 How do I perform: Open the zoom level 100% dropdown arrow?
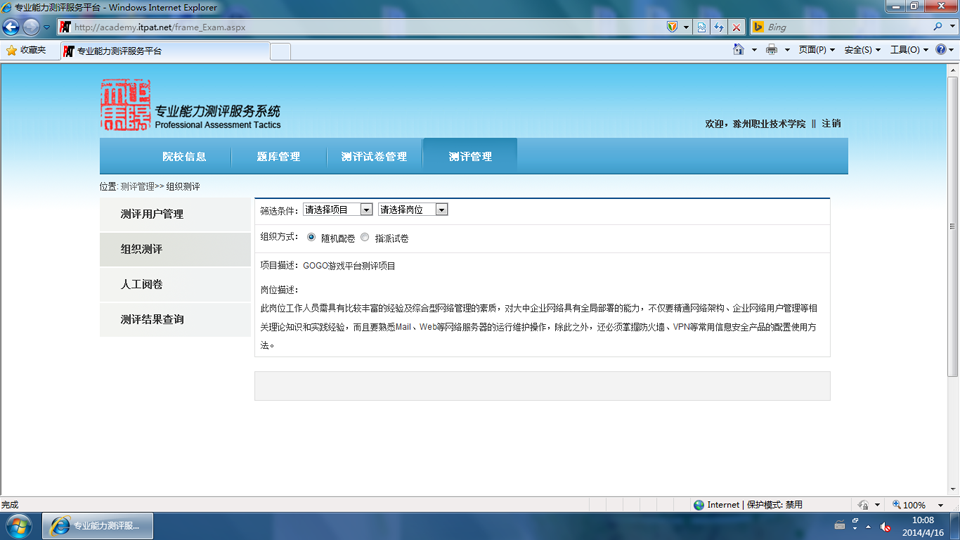pos(941,505)
